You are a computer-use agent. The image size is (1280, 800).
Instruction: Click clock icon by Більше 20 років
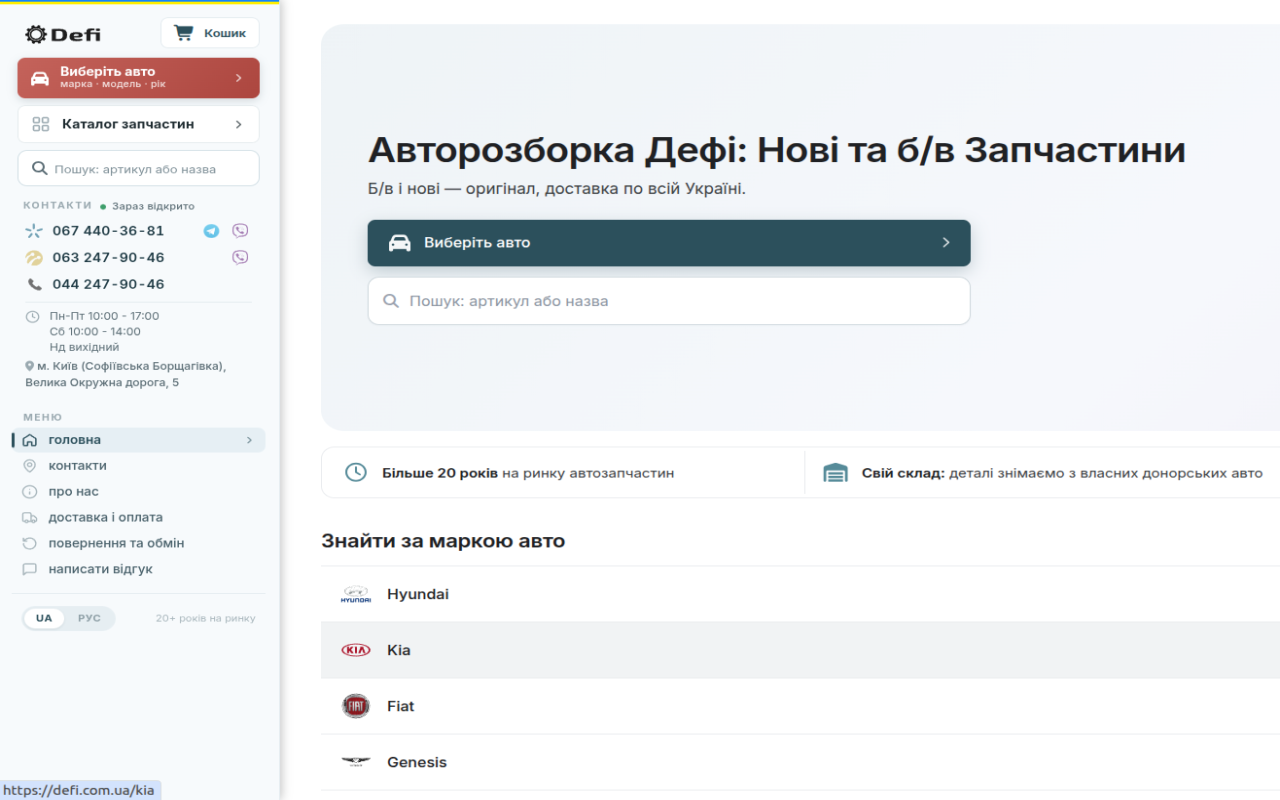click(x=356, y=473)
